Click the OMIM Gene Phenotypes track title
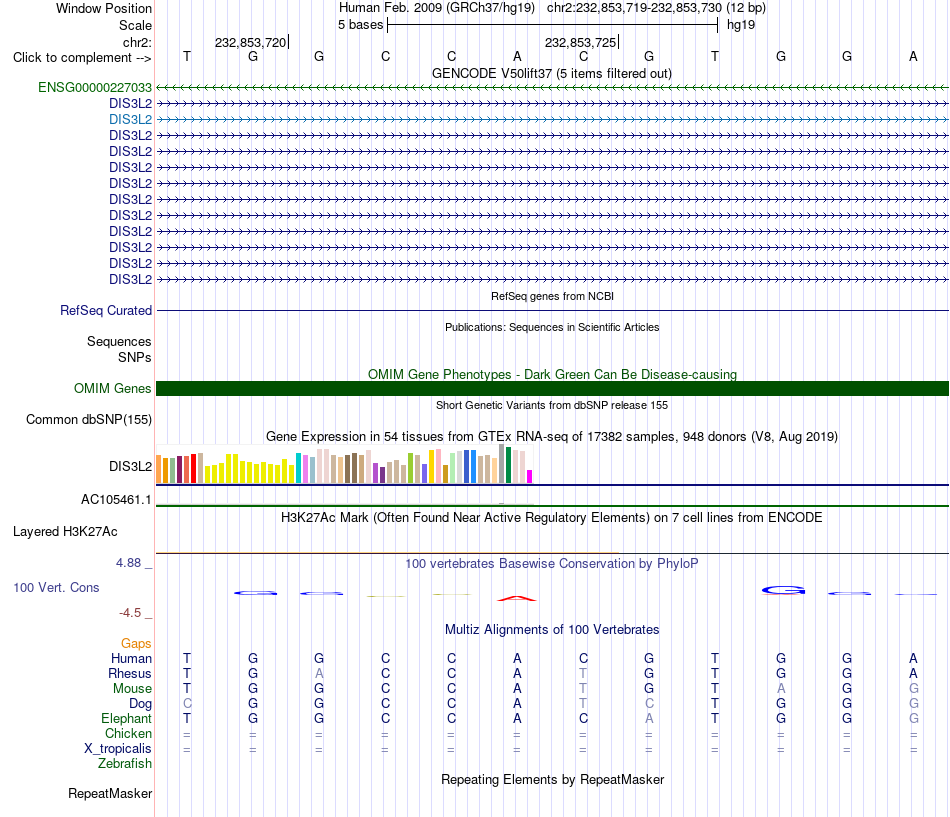The height and width of the screenshot is (817, 950). point(552,375)
